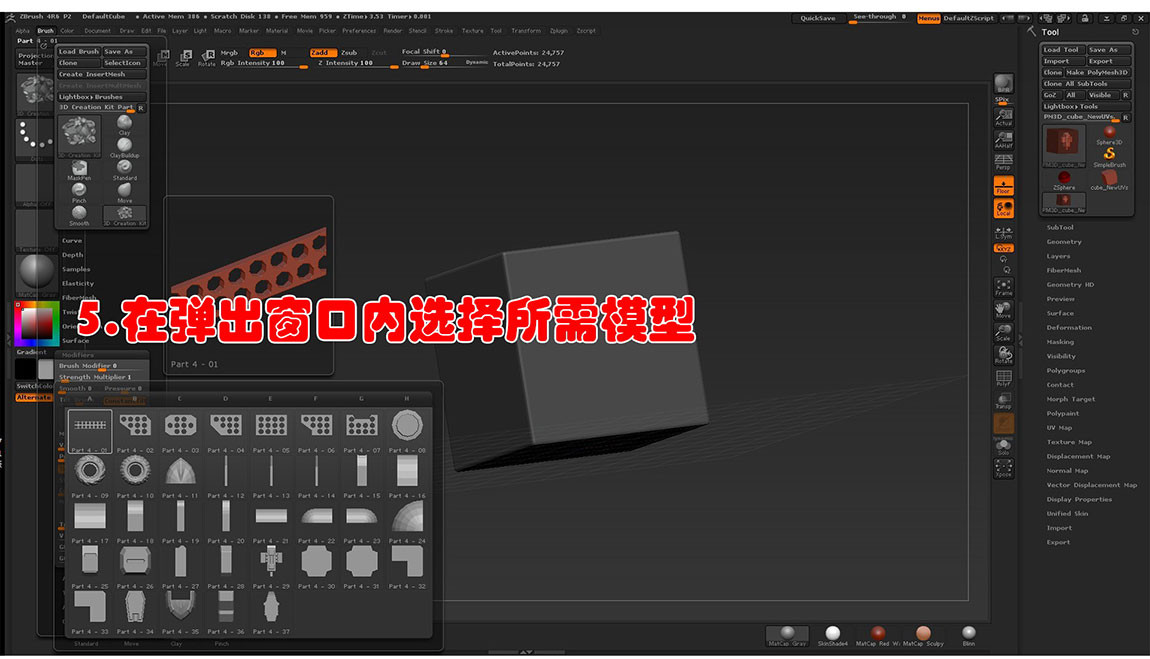Click the Xpose icon
The width and height of the screenshot is (1150, 659).
(x=1003, y=468)
